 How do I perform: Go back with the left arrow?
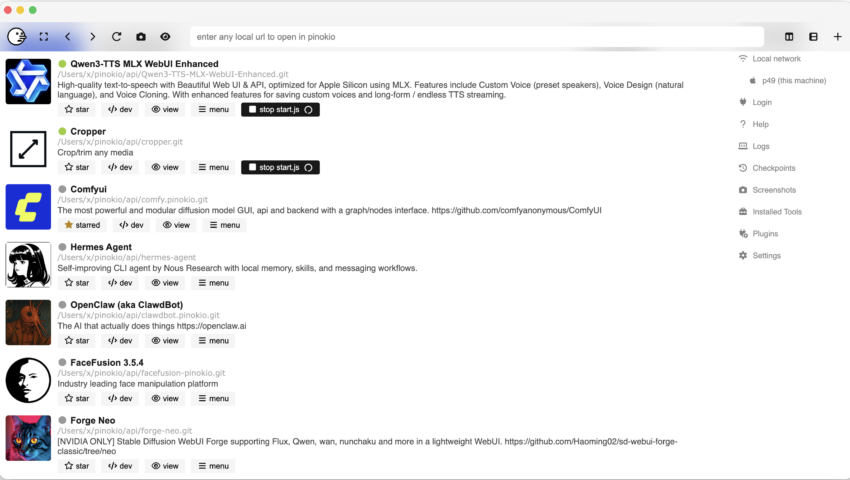68,37
